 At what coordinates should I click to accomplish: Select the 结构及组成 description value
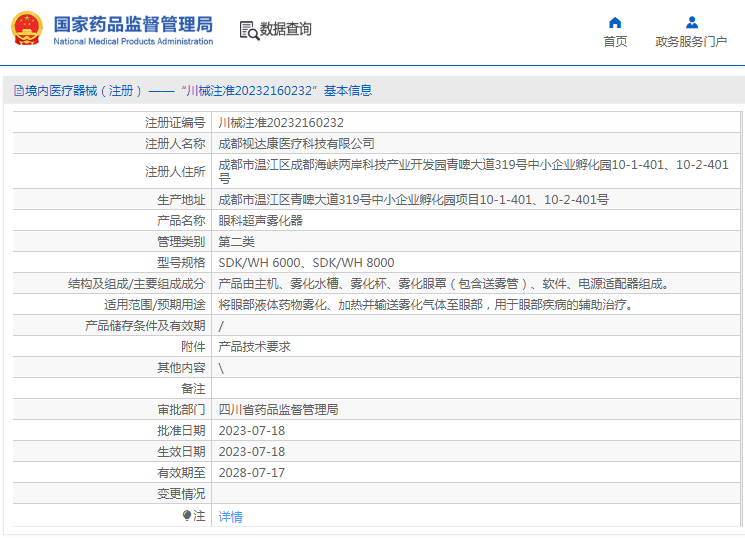(444, 284)
